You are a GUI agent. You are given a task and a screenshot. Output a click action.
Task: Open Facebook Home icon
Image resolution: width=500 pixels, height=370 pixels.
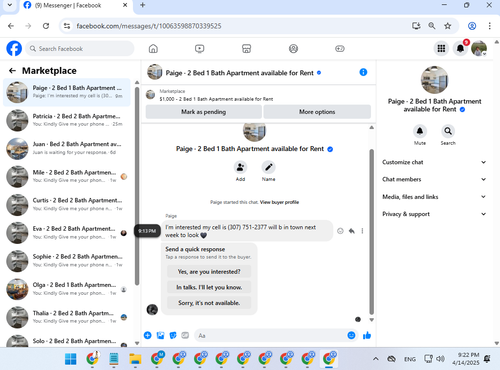click(x=153, y=49)
